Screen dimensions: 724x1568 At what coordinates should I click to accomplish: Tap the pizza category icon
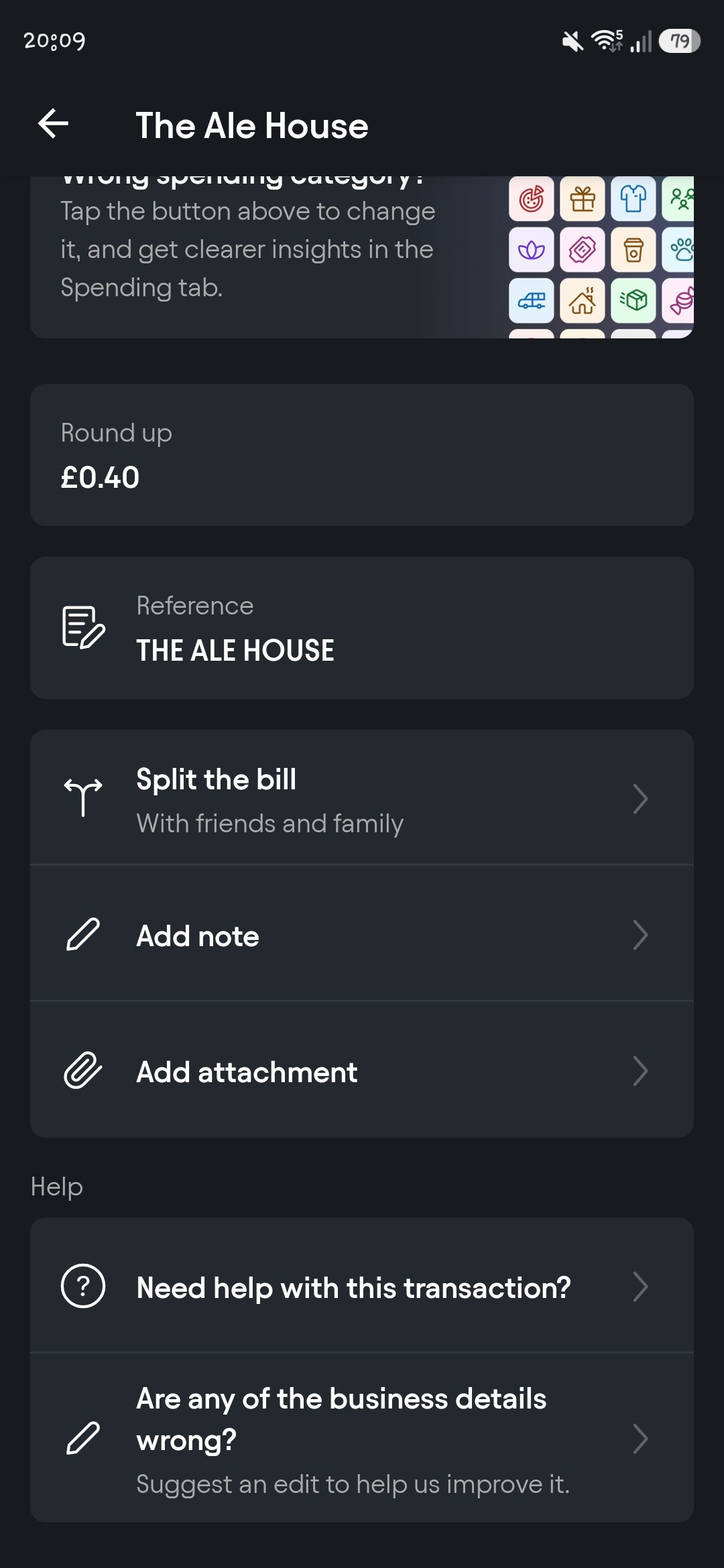click(532, 199)
